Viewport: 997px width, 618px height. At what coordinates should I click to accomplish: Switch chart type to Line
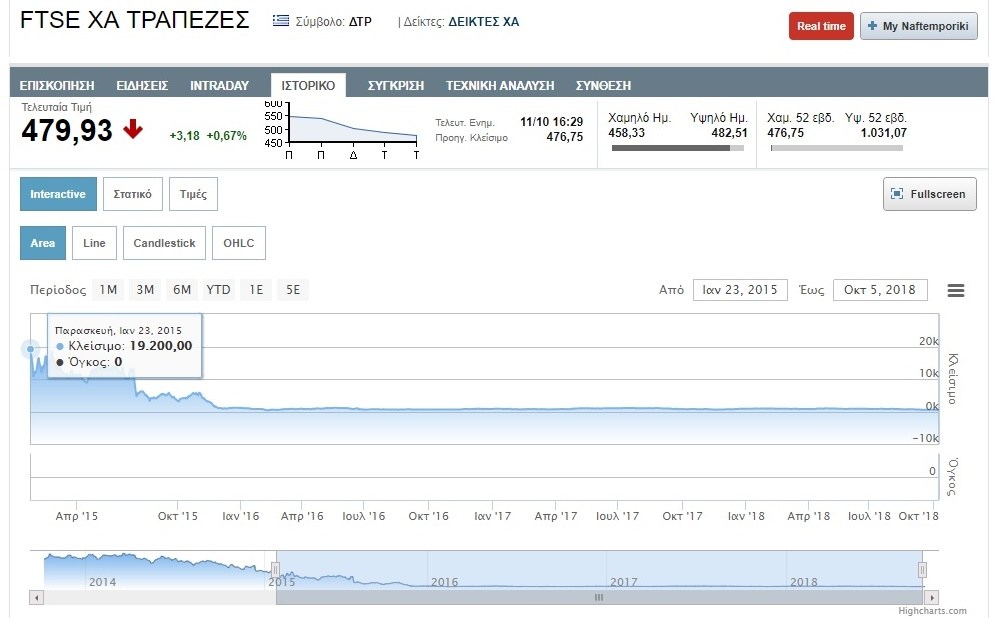pyautogui.click(x=94, y=243)
